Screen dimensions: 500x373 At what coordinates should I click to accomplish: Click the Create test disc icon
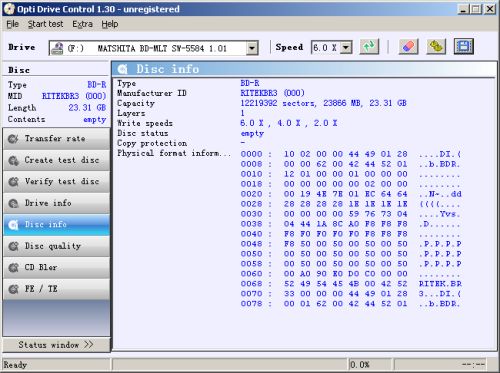pyautogui.click(x=13, y=160)
